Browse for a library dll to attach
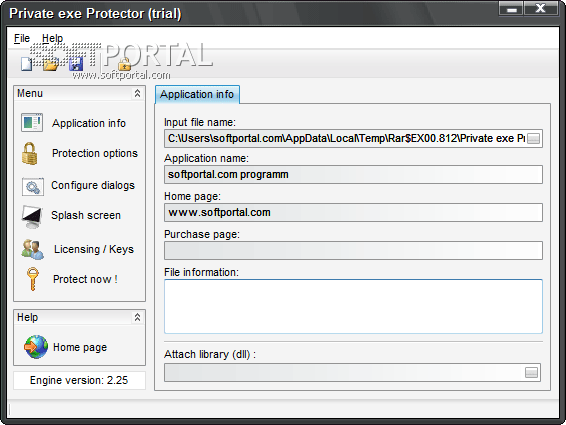 pos(531,373)
